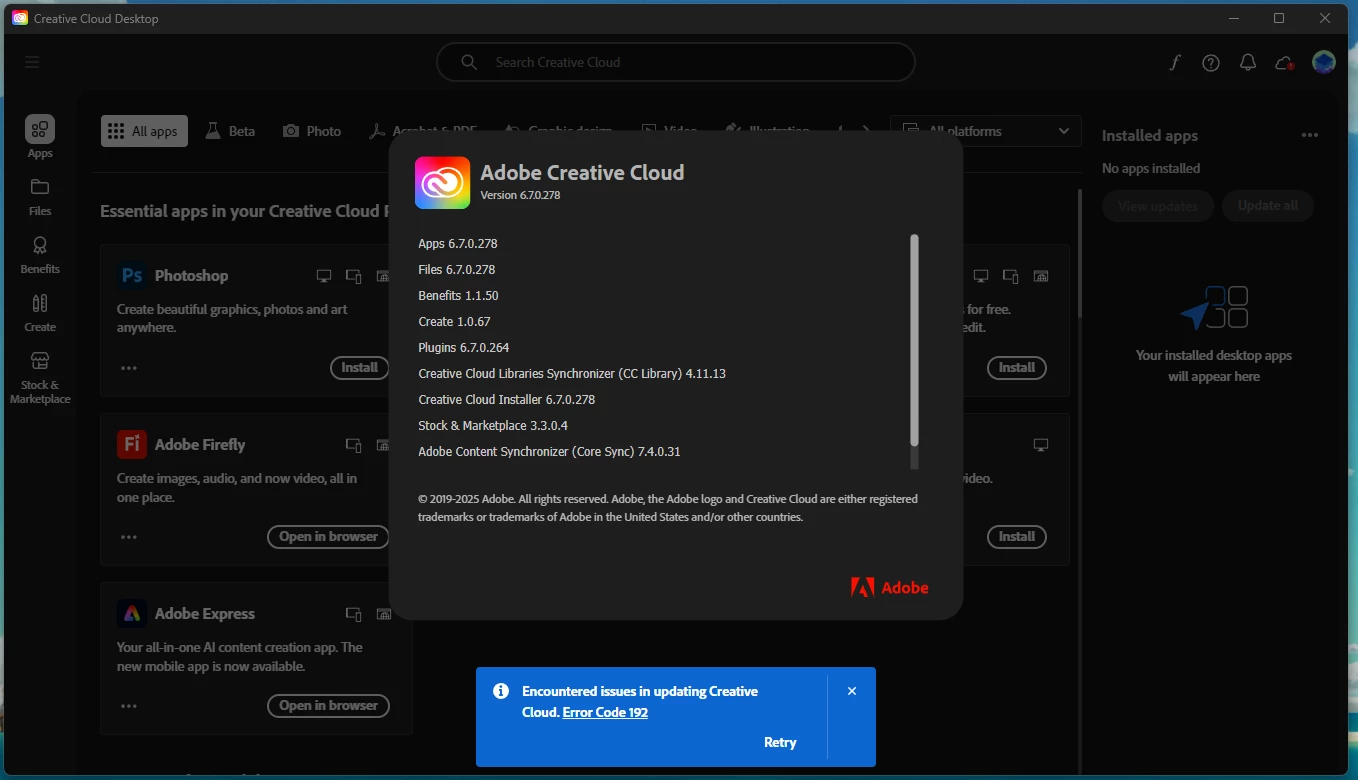Dismiss the update error notification
The height and width of the screenshot is (780, 1358).
pyautogui.click(x=852, y=691)
